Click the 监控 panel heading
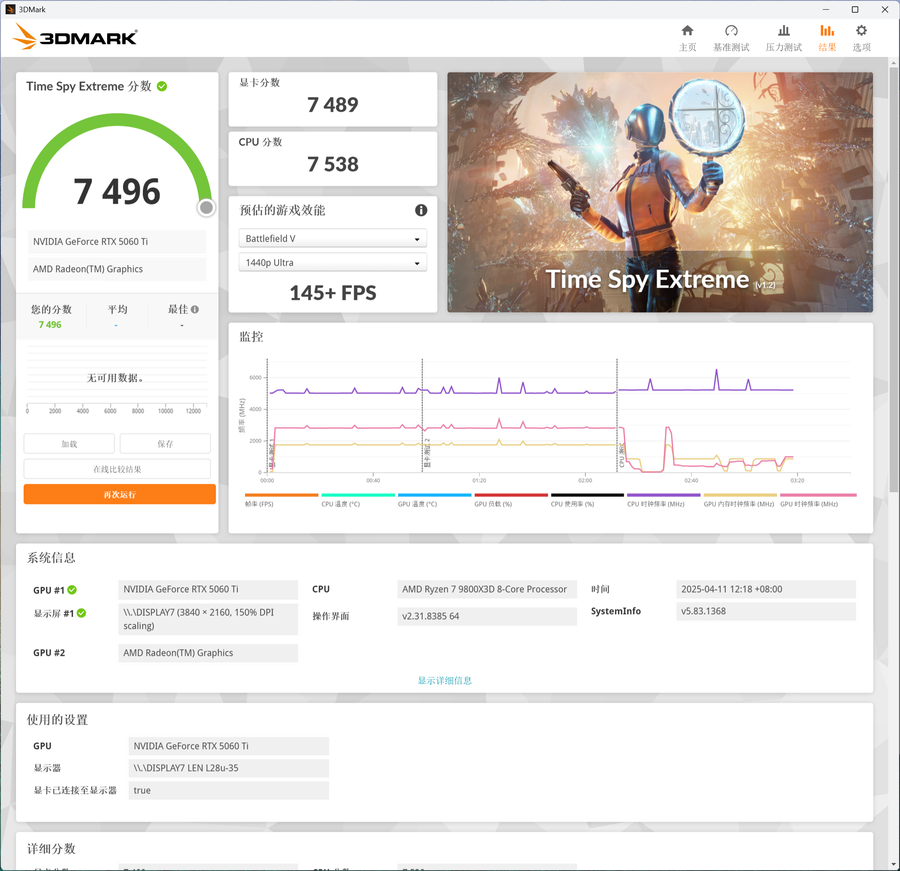The height and width of the screenshot is (871, 900). point(251,337)
